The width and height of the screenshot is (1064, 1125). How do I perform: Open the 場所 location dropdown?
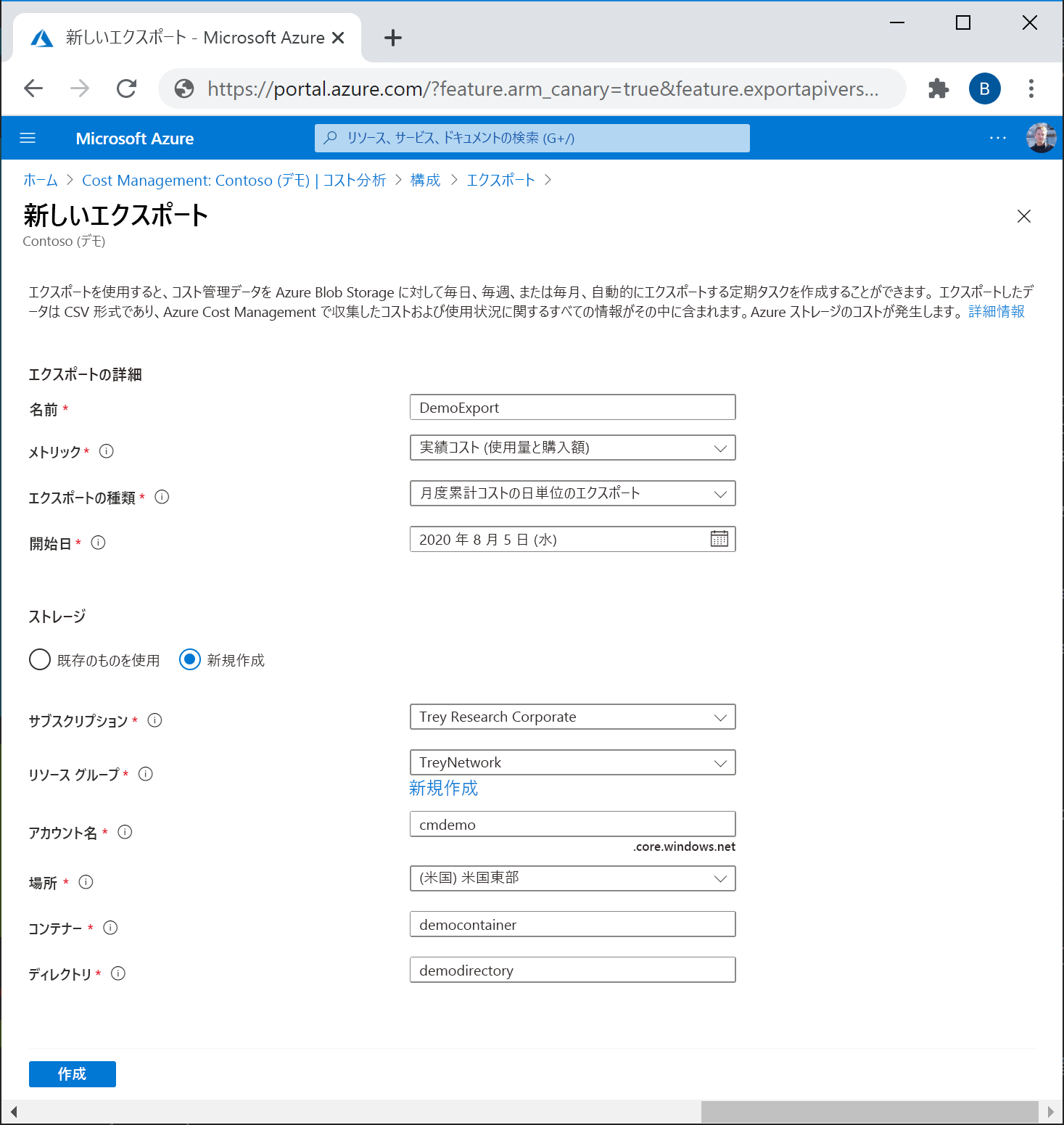coord(573,878)
